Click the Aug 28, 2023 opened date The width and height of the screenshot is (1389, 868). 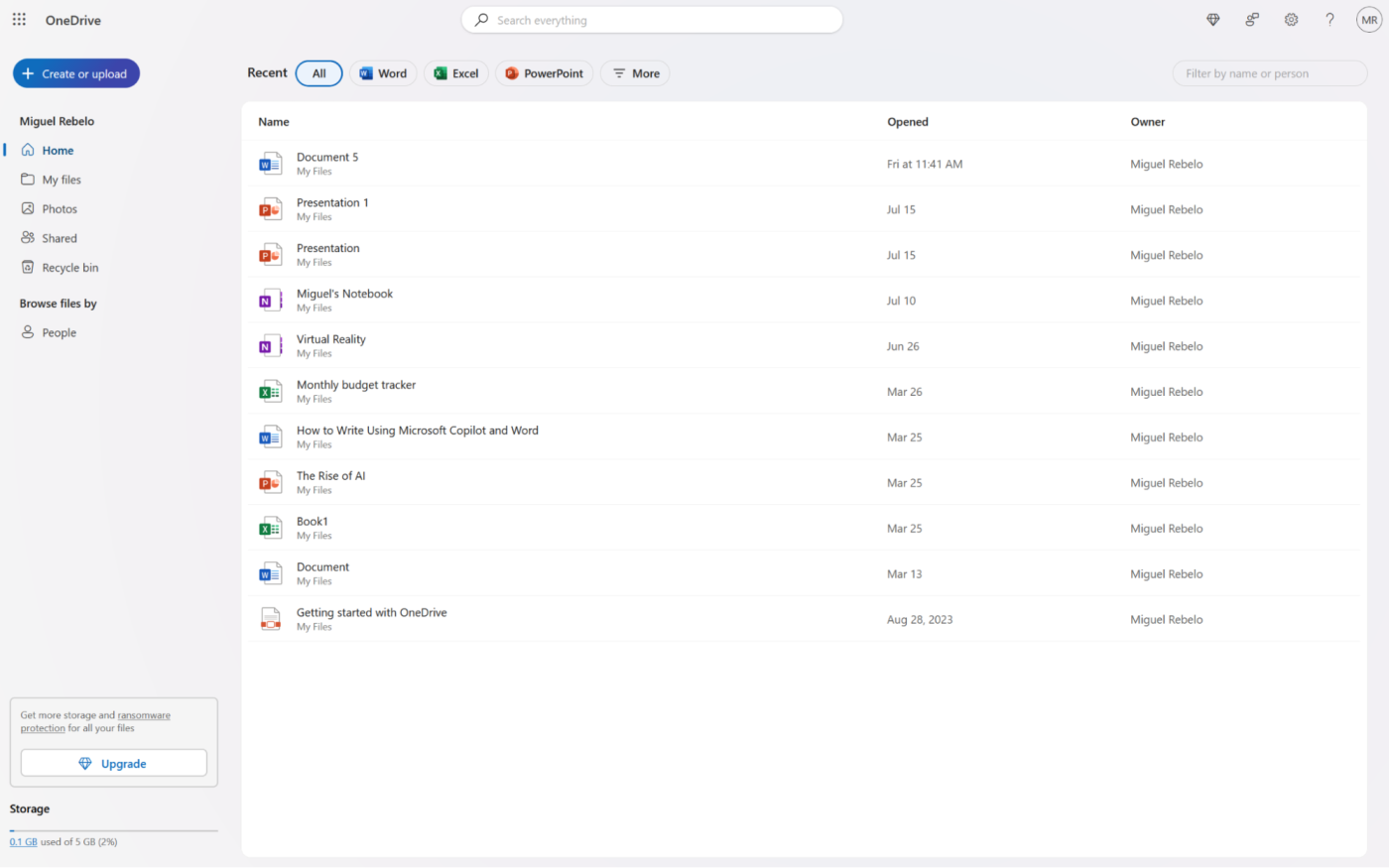click(920, 620)
